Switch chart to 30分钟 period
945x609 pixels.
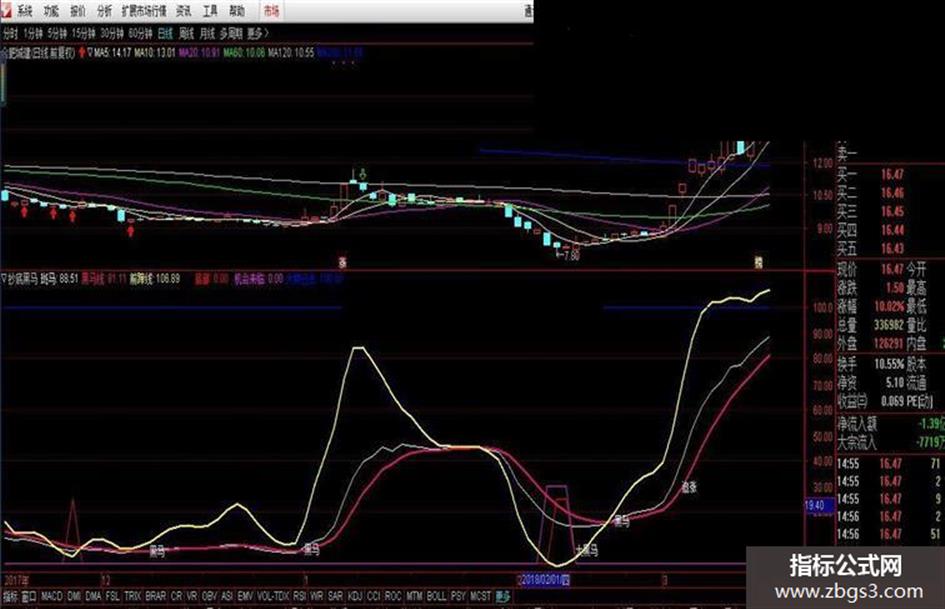111,33
